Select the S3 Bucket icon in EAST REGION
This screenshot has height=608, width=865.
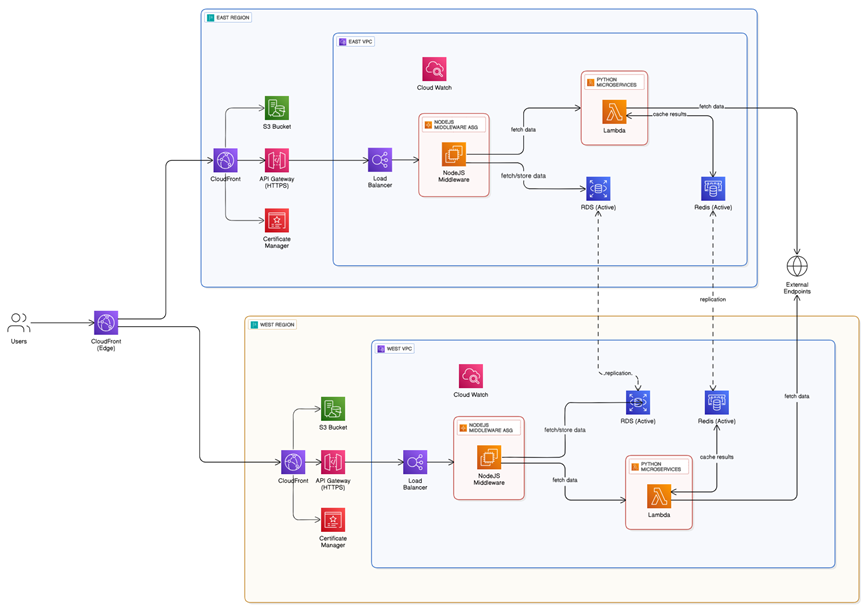point(276,109)
